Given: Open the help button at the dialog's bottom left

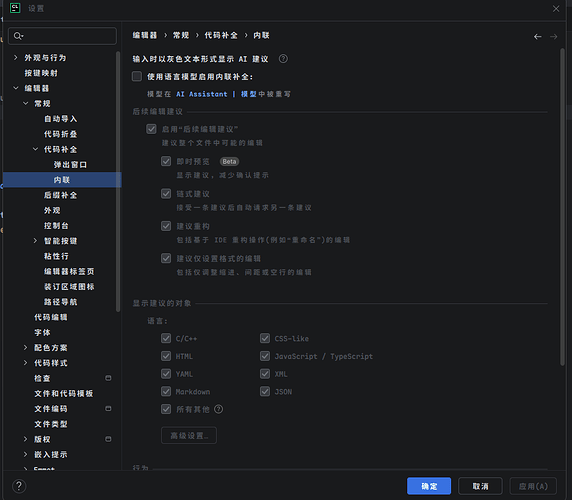Looking at the screenshot, I should click(x=19, y=486).
